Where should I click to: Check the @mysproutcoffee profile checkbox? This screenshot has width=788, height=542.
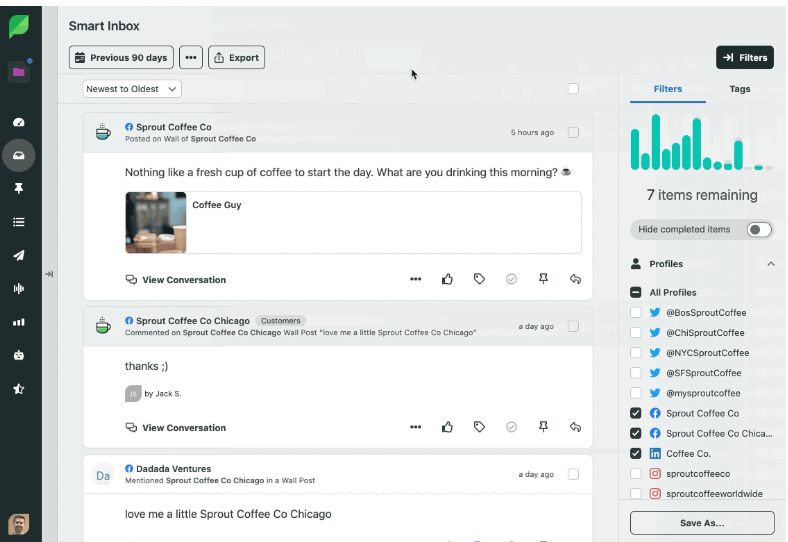coord(636,393)
